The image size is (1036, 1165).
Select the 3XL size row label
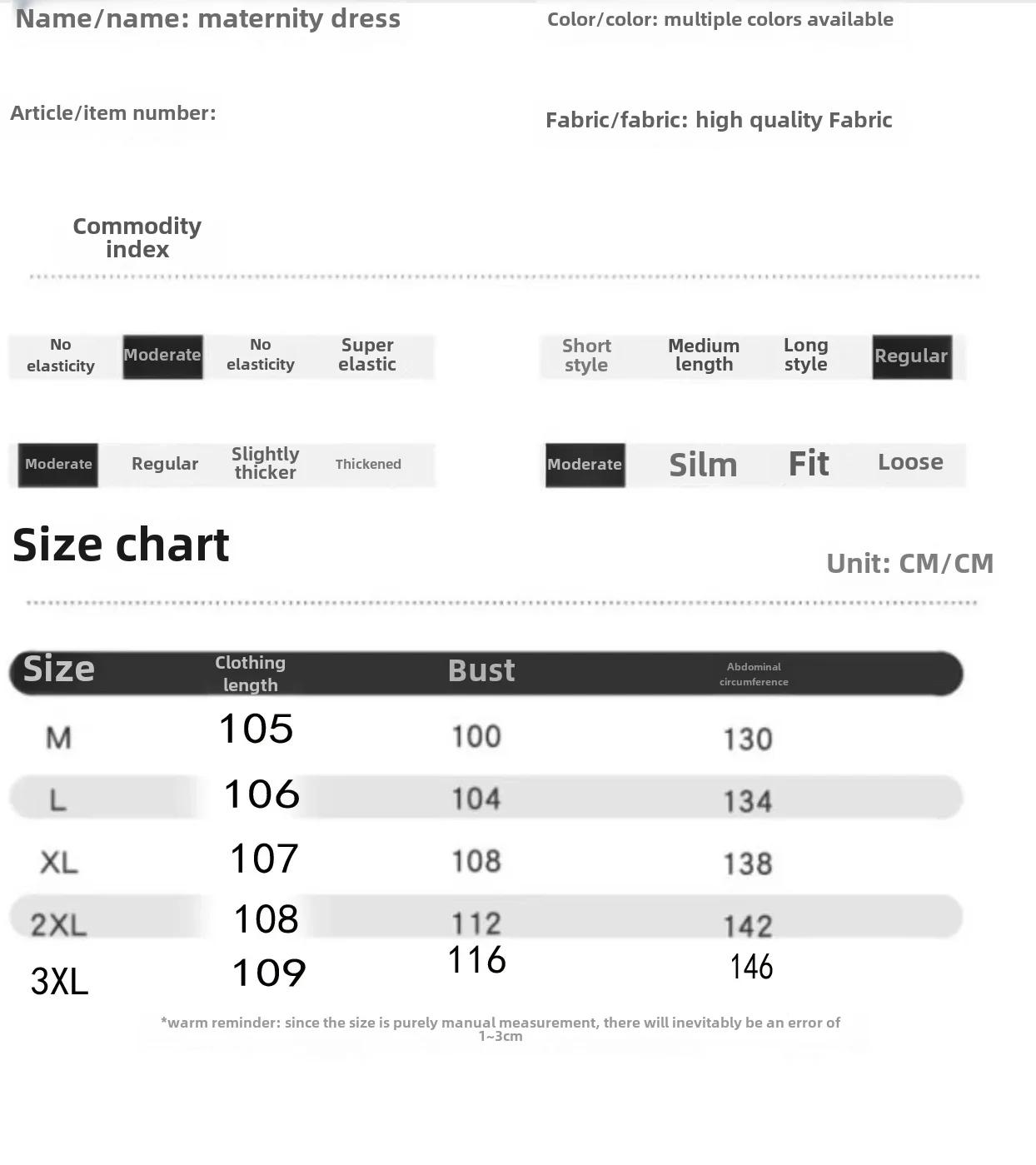pos(59,982)
